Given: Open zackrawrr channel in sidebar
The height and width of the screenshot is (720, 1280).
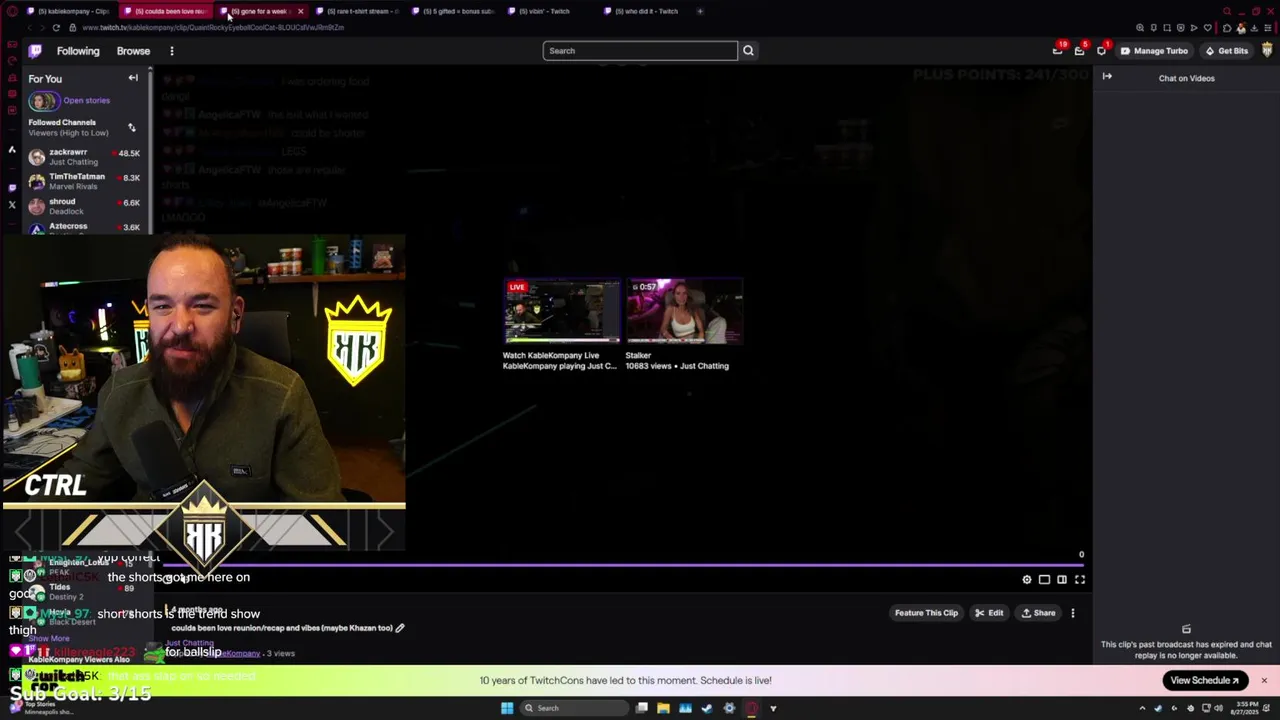Looking at the screenshot, I should (x=85, y=157).
